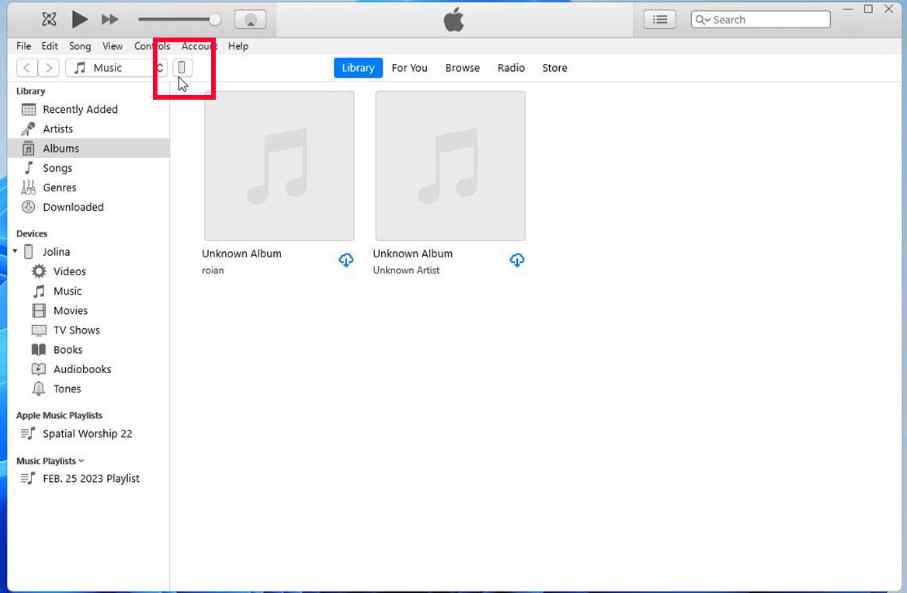
Task: Open the Store tab
Action: tap(554, 68)
